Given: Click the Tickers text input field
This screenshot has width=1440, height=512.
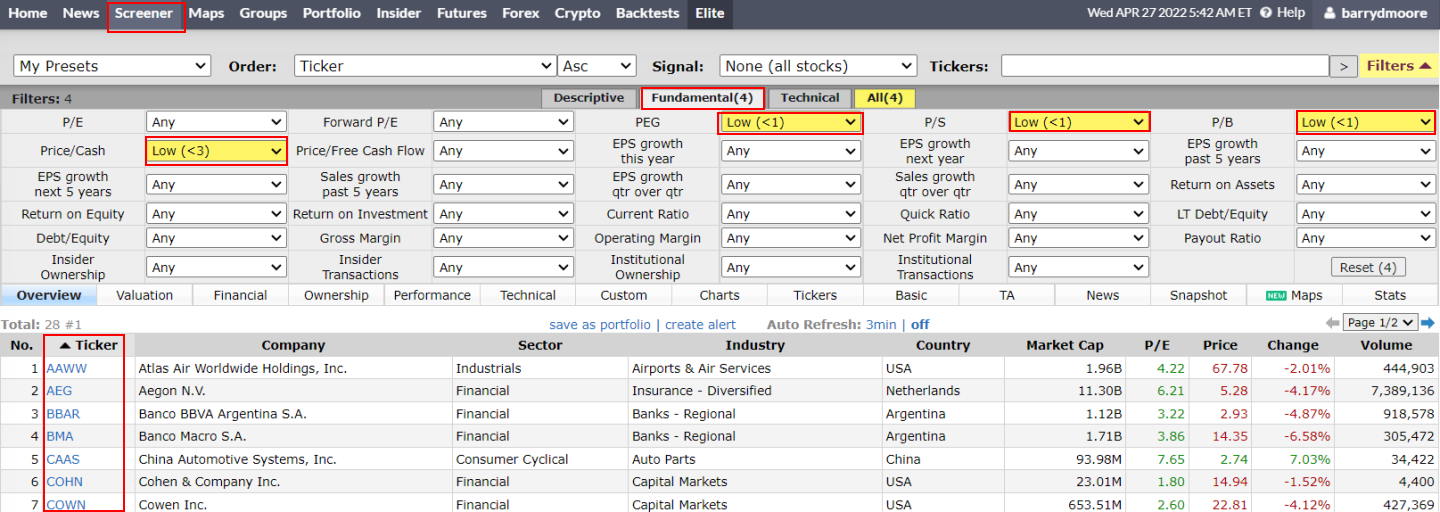Looking at the screenshot, I should [1164, 66].
